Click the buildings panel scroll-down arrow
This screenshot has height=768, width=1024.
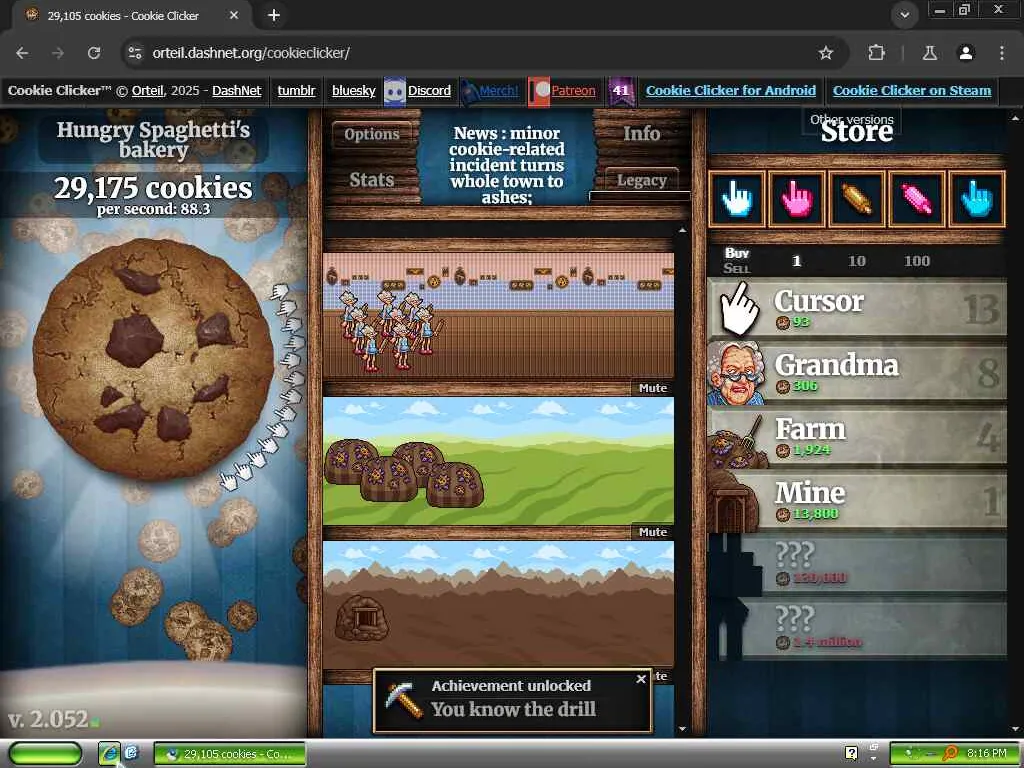pyautogui.click(x=682, y=729)
